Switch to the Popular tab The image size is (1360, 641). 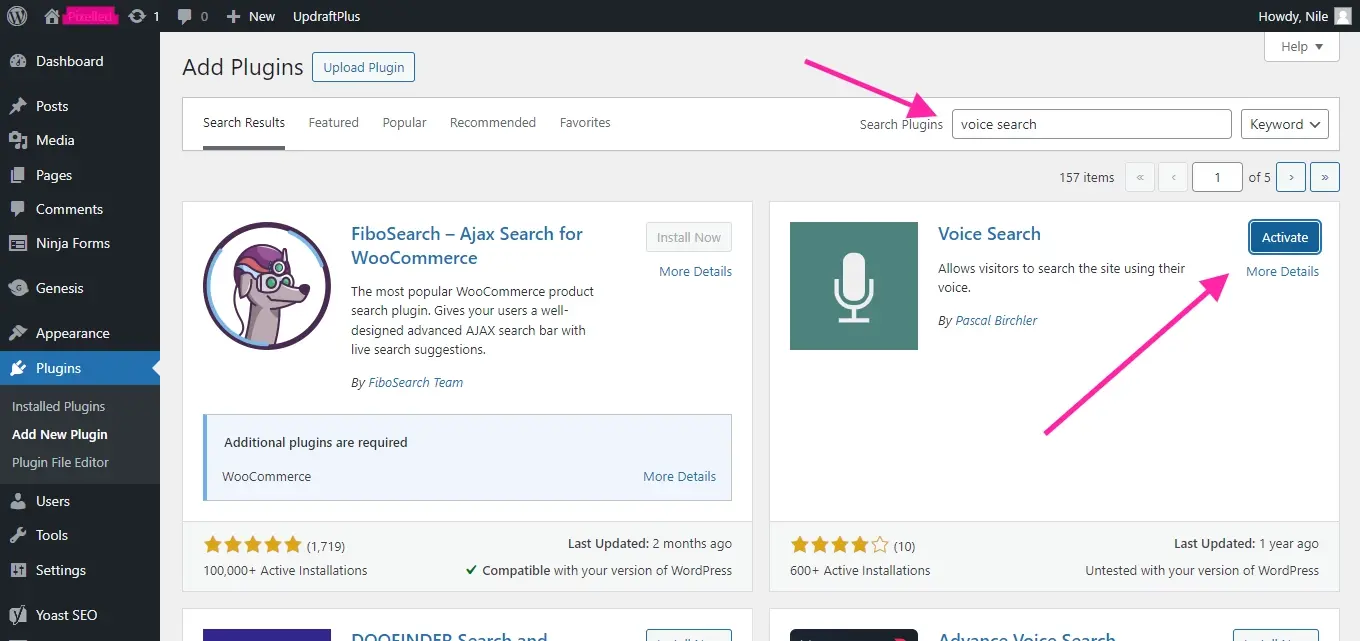(x=404, y=123)
